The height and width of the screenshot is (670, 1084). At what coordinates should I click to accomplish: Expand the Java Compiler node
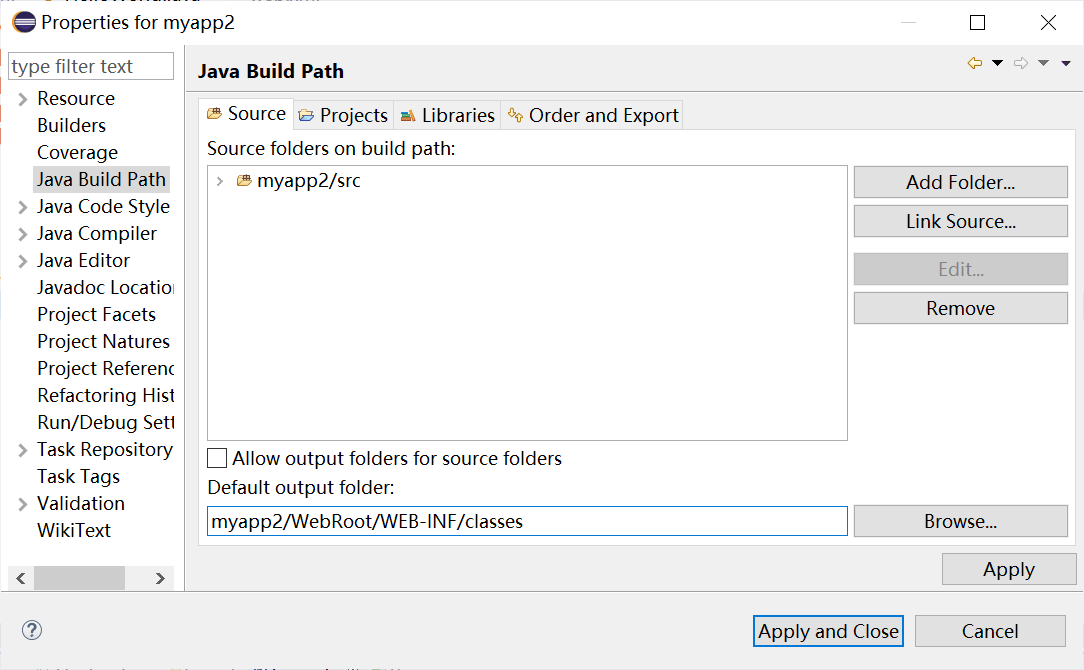[23, 234]
